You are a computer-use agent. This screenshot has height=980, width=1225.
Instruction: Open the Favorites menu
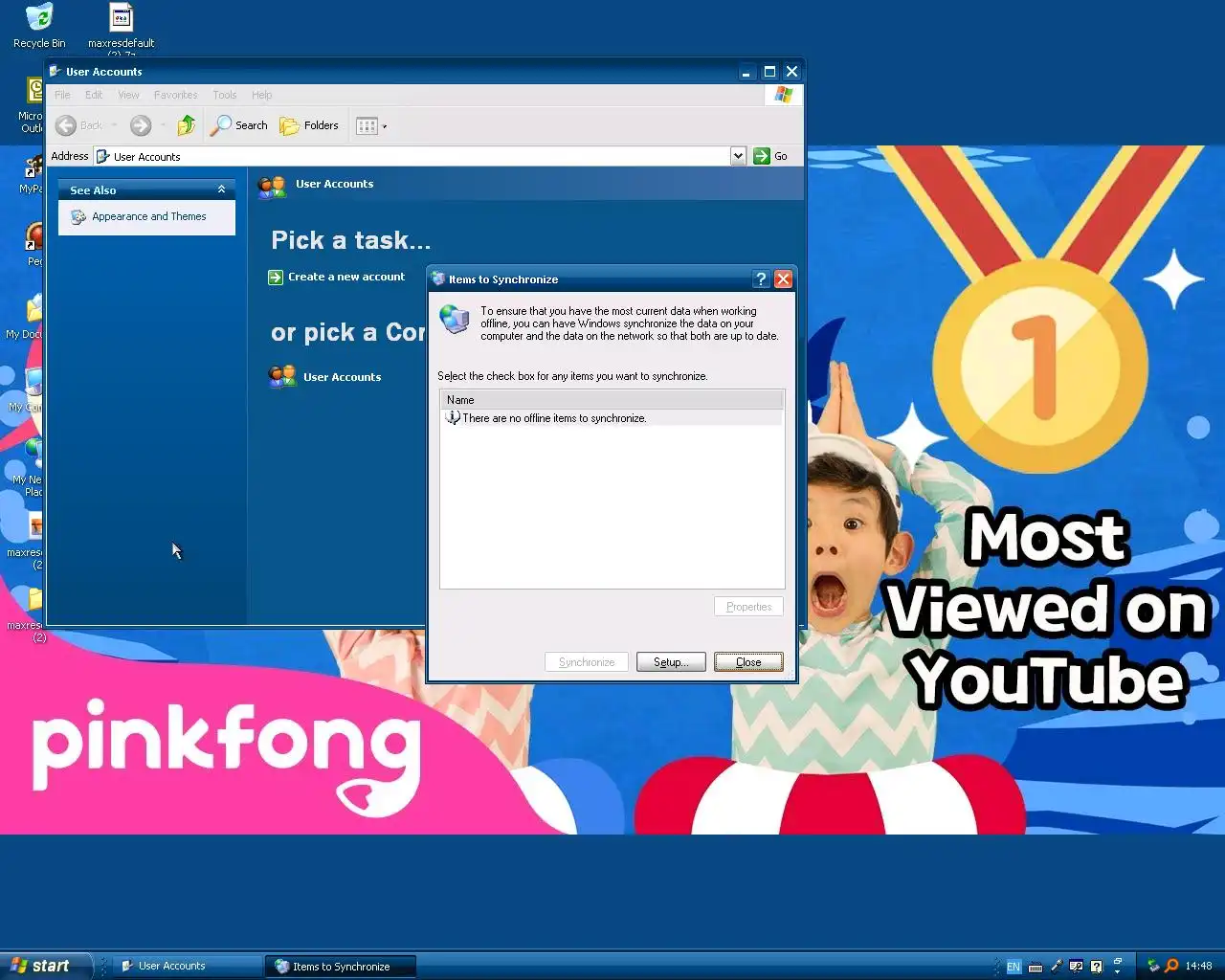(176, 95)
